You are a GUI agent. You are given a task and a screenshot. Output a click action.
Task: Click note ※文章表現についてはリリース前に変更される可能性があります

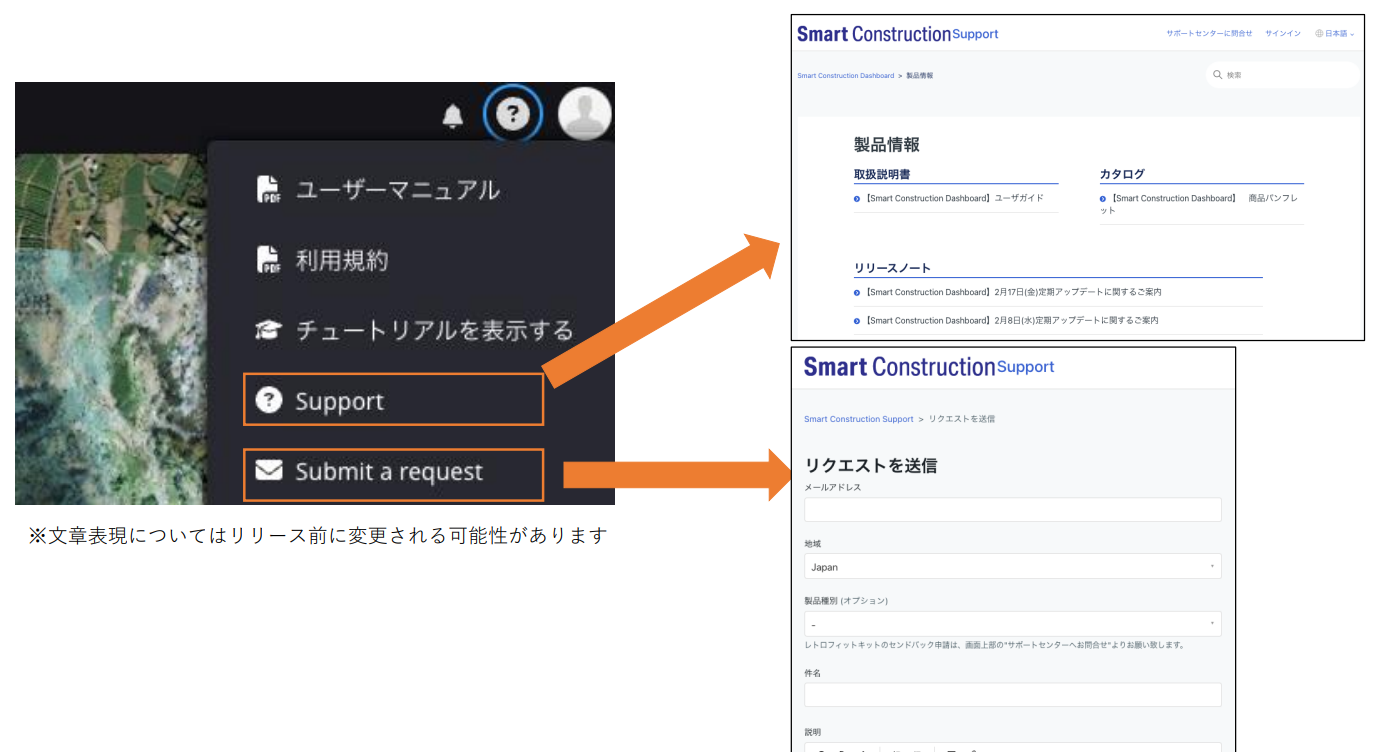coord(318,536)
